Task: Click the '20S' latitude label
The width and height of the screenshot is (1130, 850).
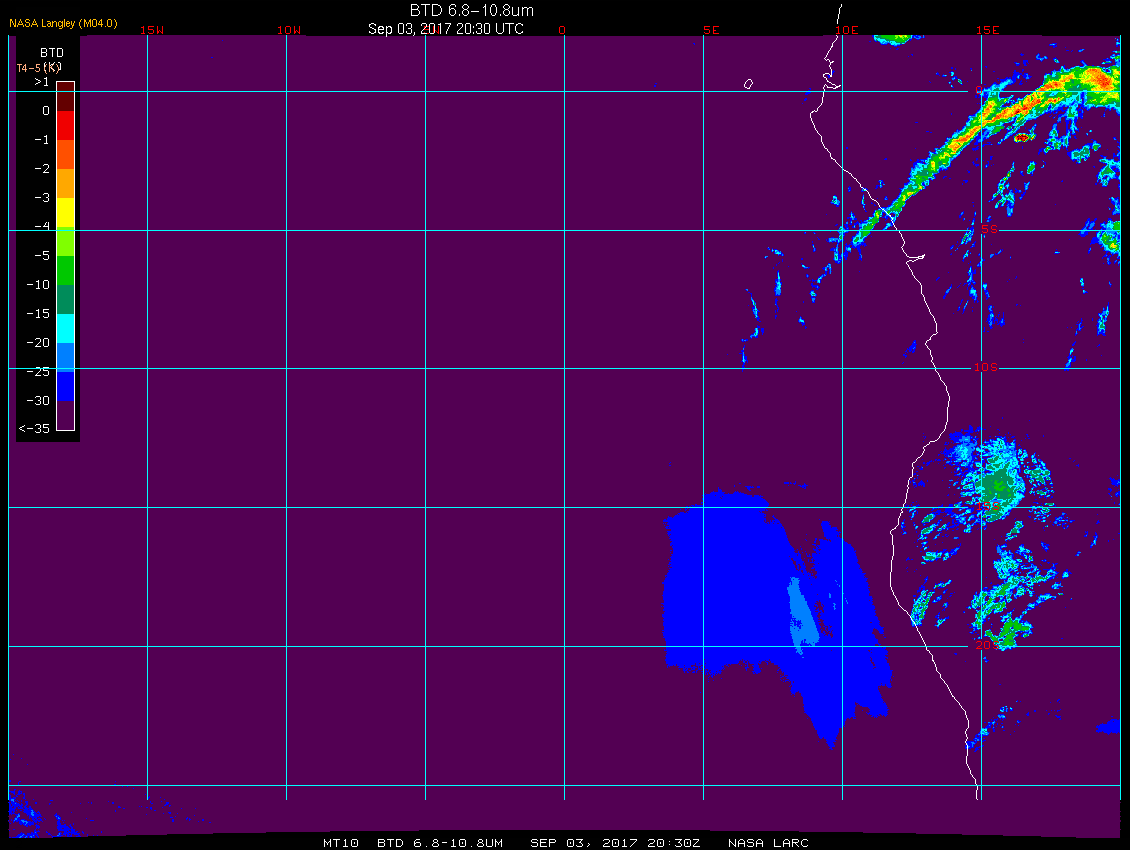Action: (x=986, y=645)
